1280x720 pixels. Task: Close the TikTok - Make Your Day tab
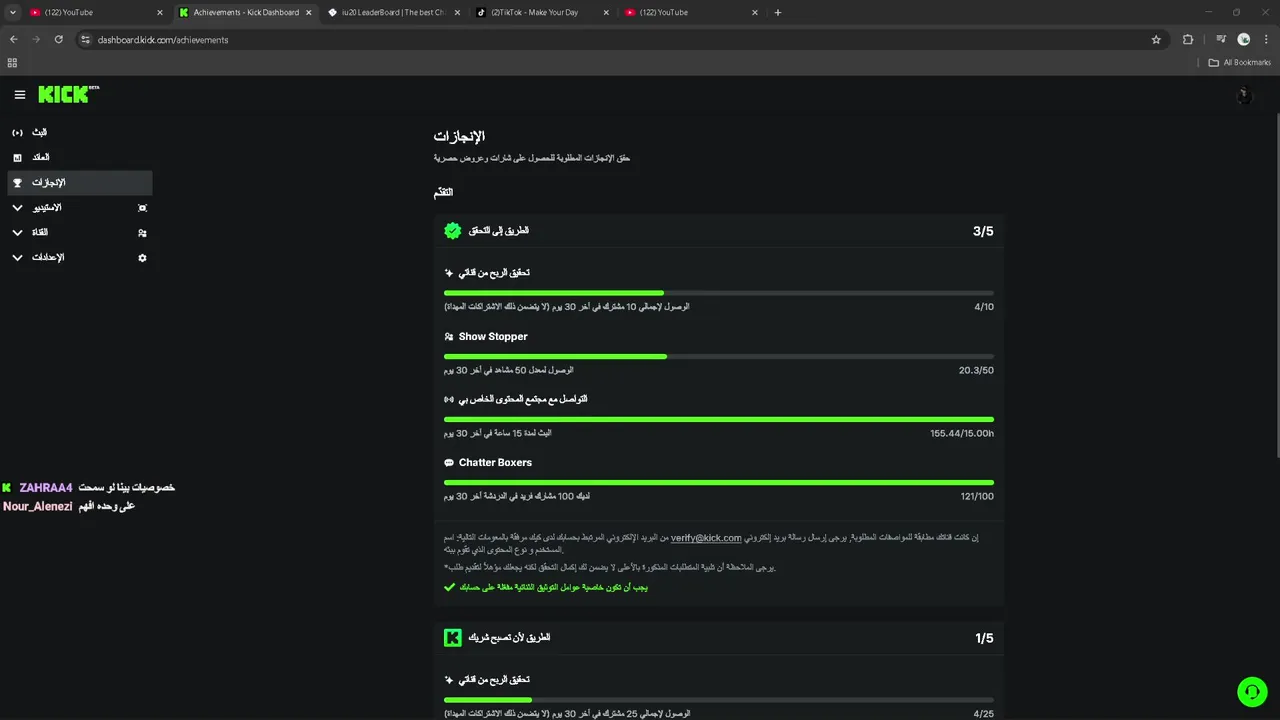point(606,12)
